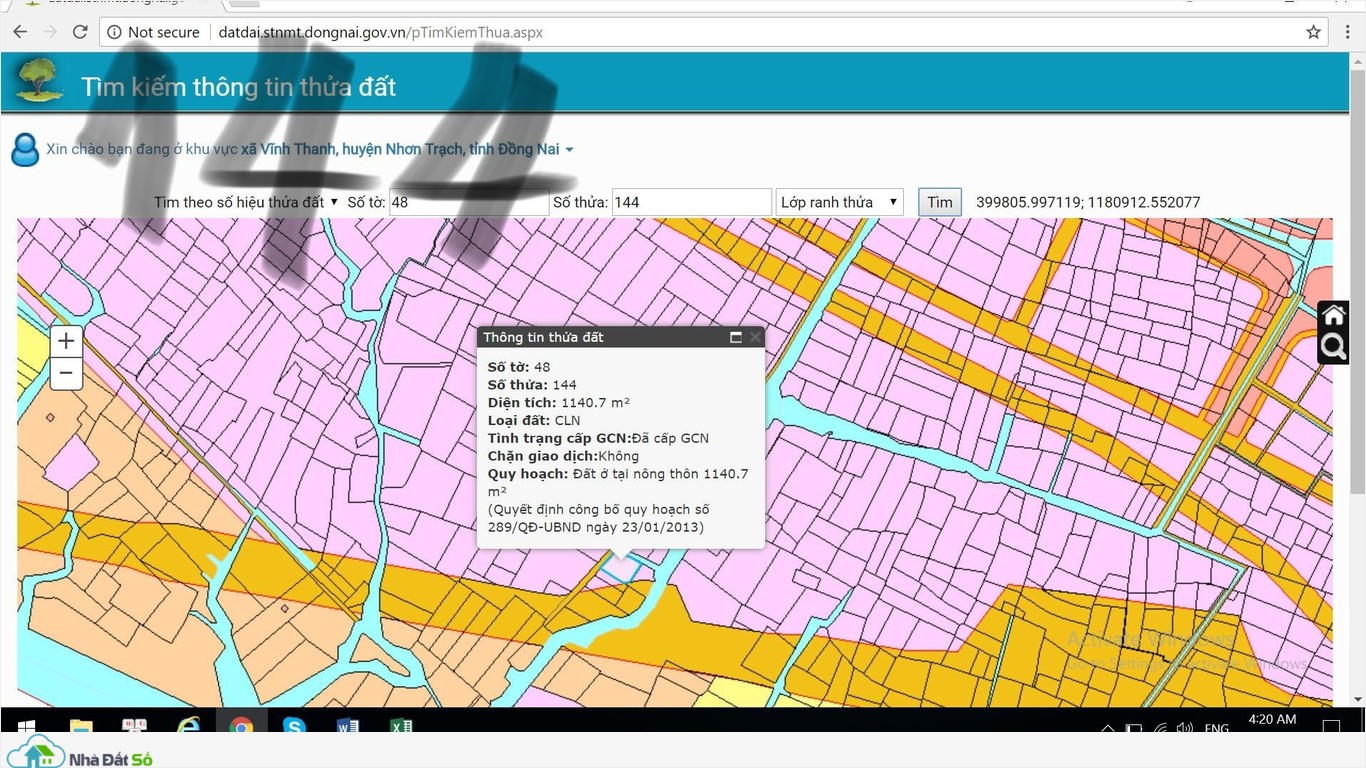Click the blue highlighted parcel on the map
Screen dimensions: 1366x768
point(620,567)
